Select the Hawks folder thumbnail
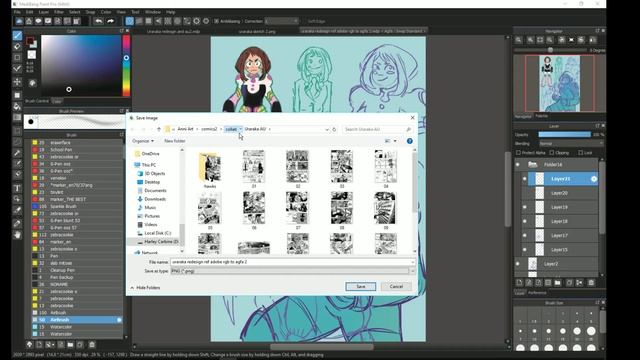The image size is (640, 360). pyautogui.click(x=210, y=170)
